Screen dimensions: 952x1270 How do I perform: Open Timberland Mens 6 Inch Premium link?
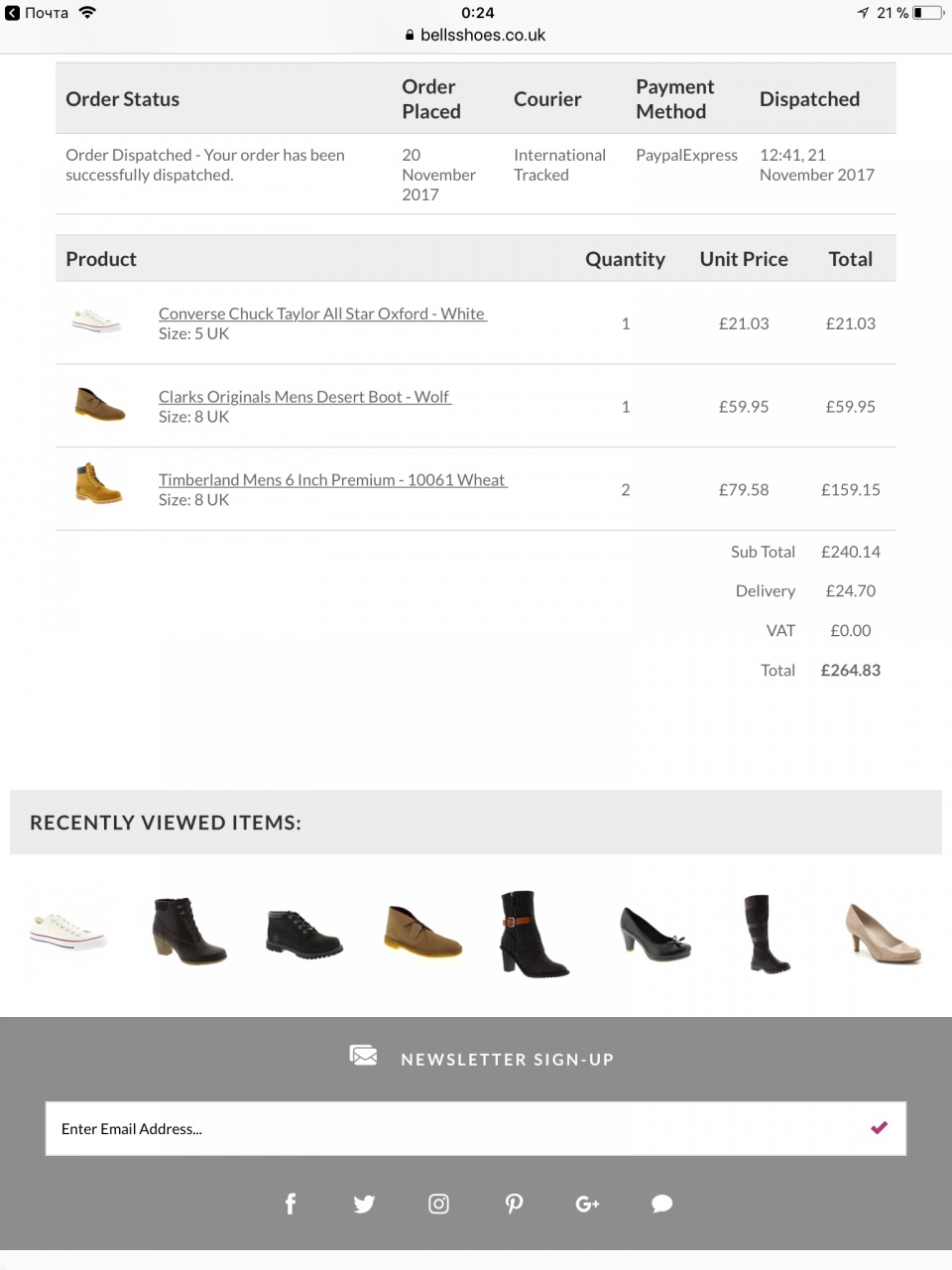point(332,480)
